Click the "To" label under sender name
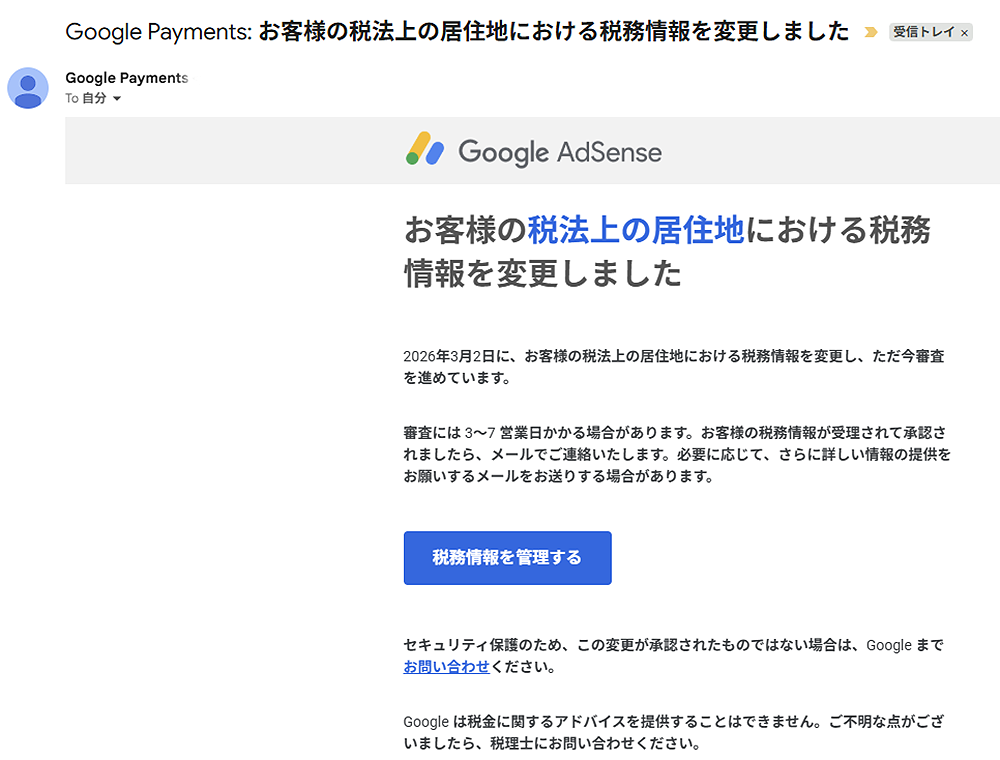Viewport: 1000px width, 760px height. click(72, 99)
